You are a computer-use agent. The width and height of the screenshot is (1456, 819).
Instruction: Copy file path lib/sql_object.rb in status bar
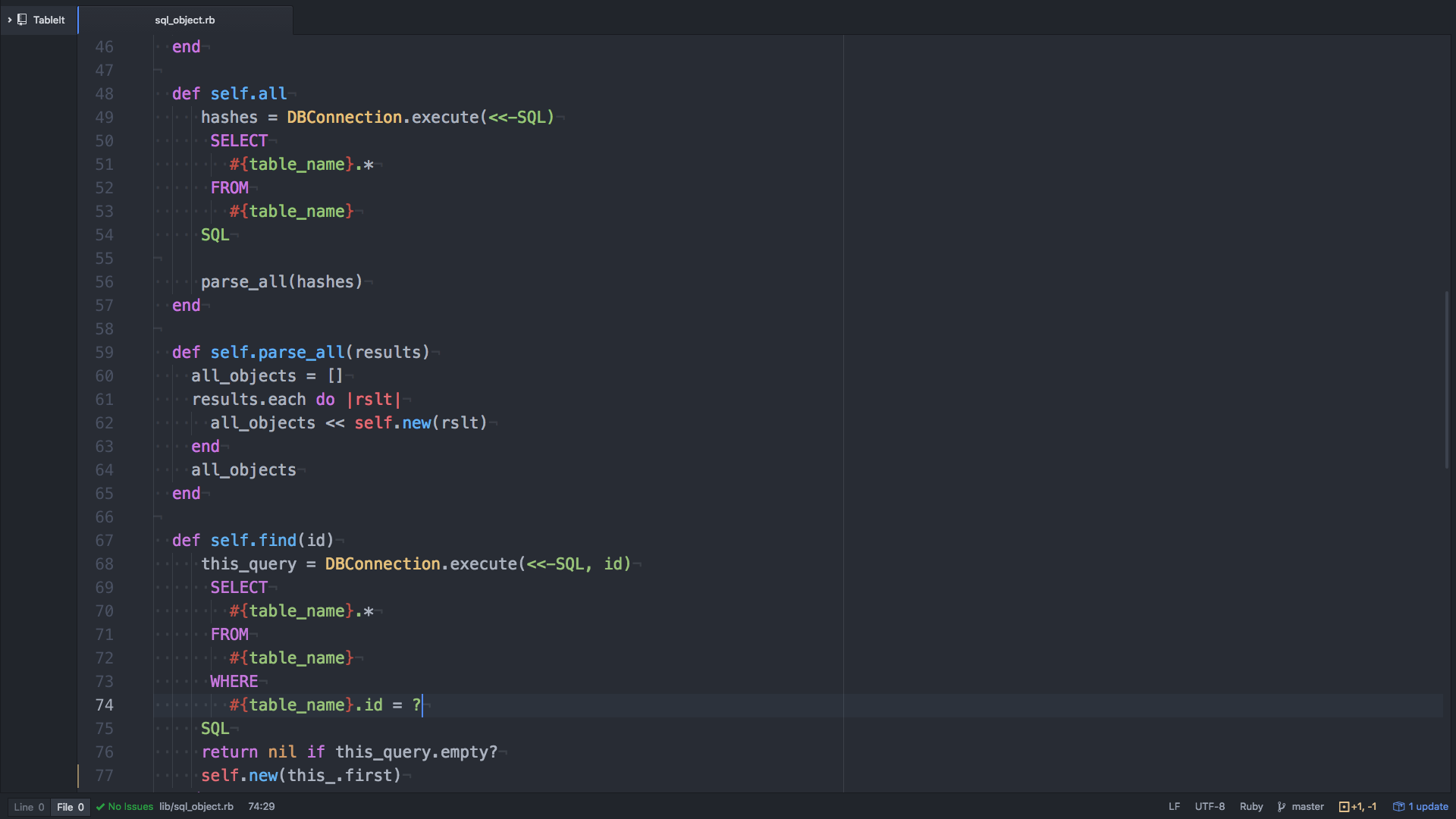click(x=196, y=807)
